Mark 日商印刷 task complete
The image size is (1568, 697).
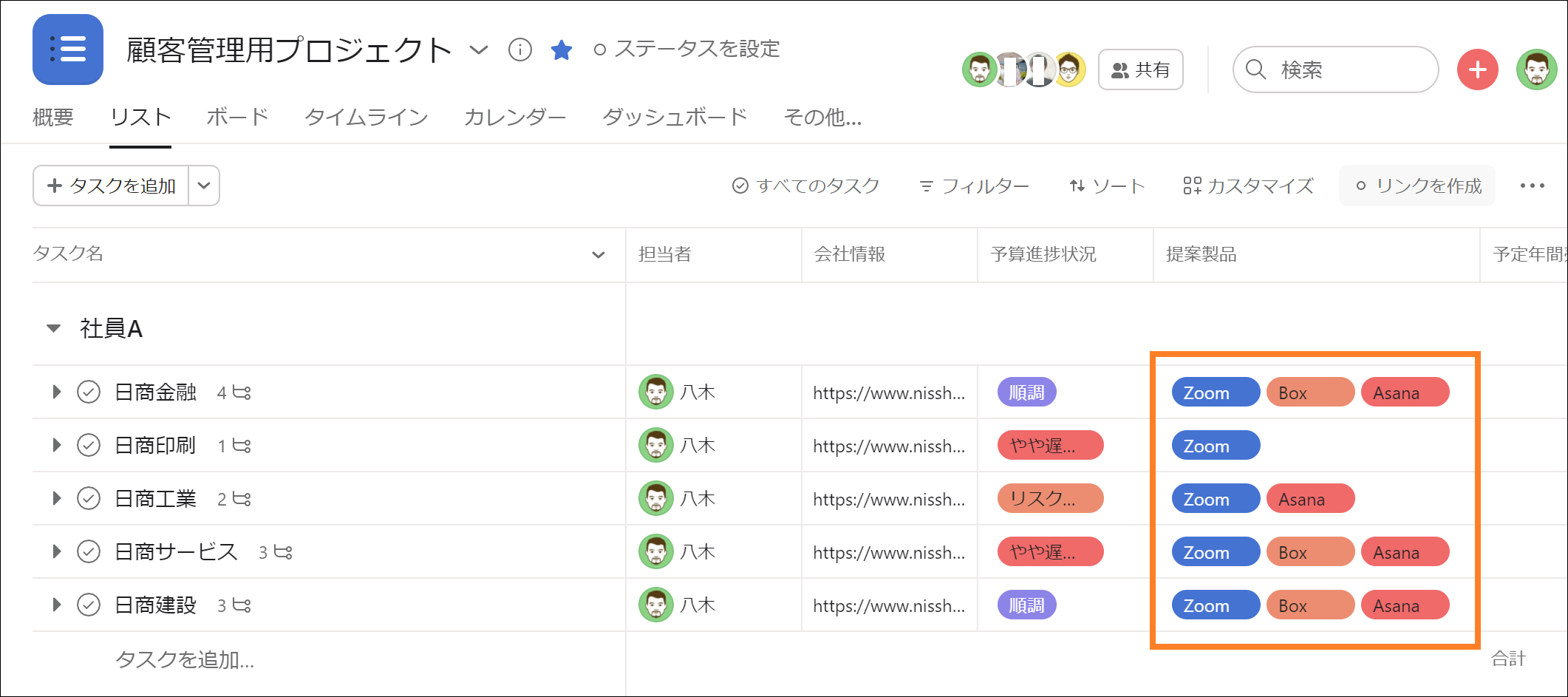click(x=89, y=445)
